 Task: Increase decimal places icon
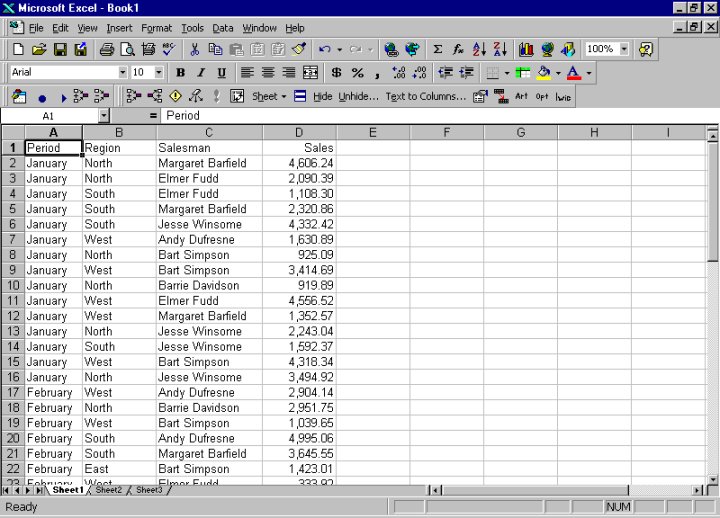pos(399,73)
